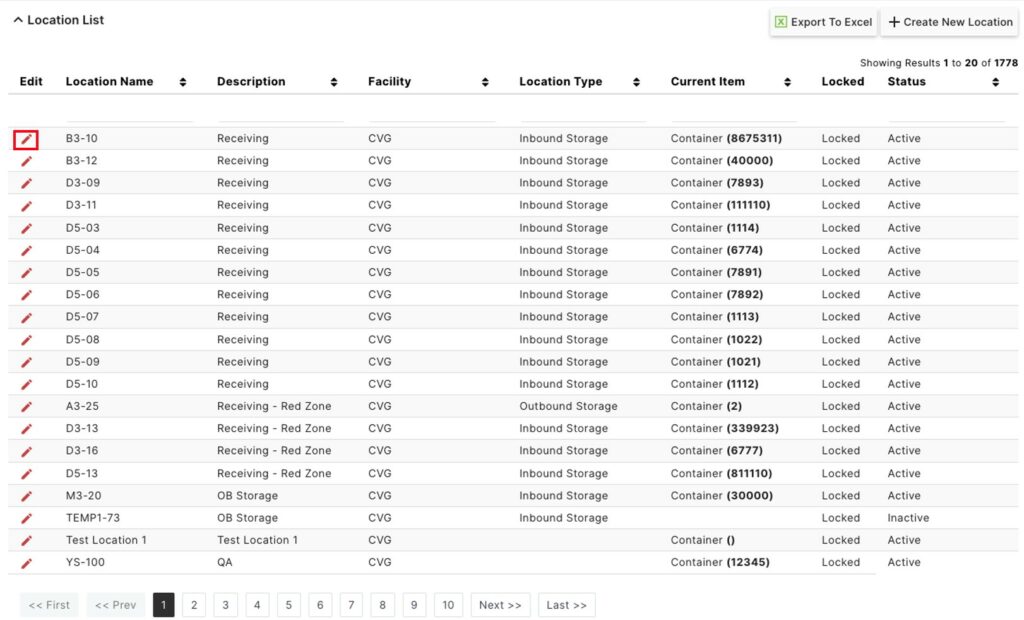Screen dimensions: 1024x620
Task: Edit the D5-03 location row
Action: pos(26,228)
